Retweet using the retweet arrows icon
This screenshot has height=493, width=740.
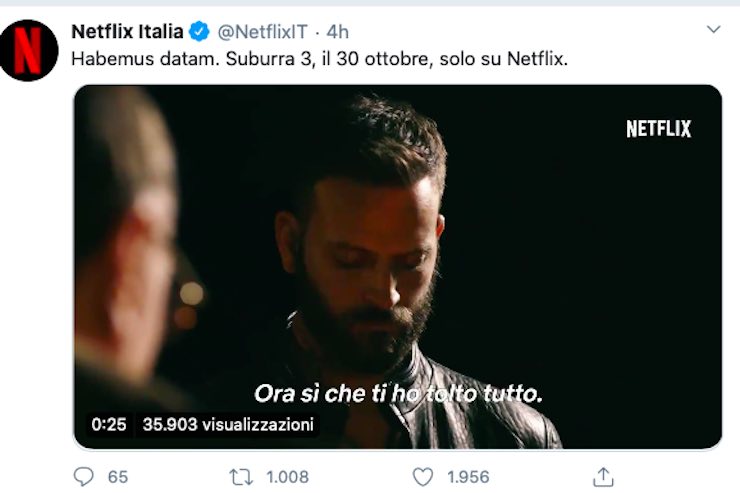(241, 476)
